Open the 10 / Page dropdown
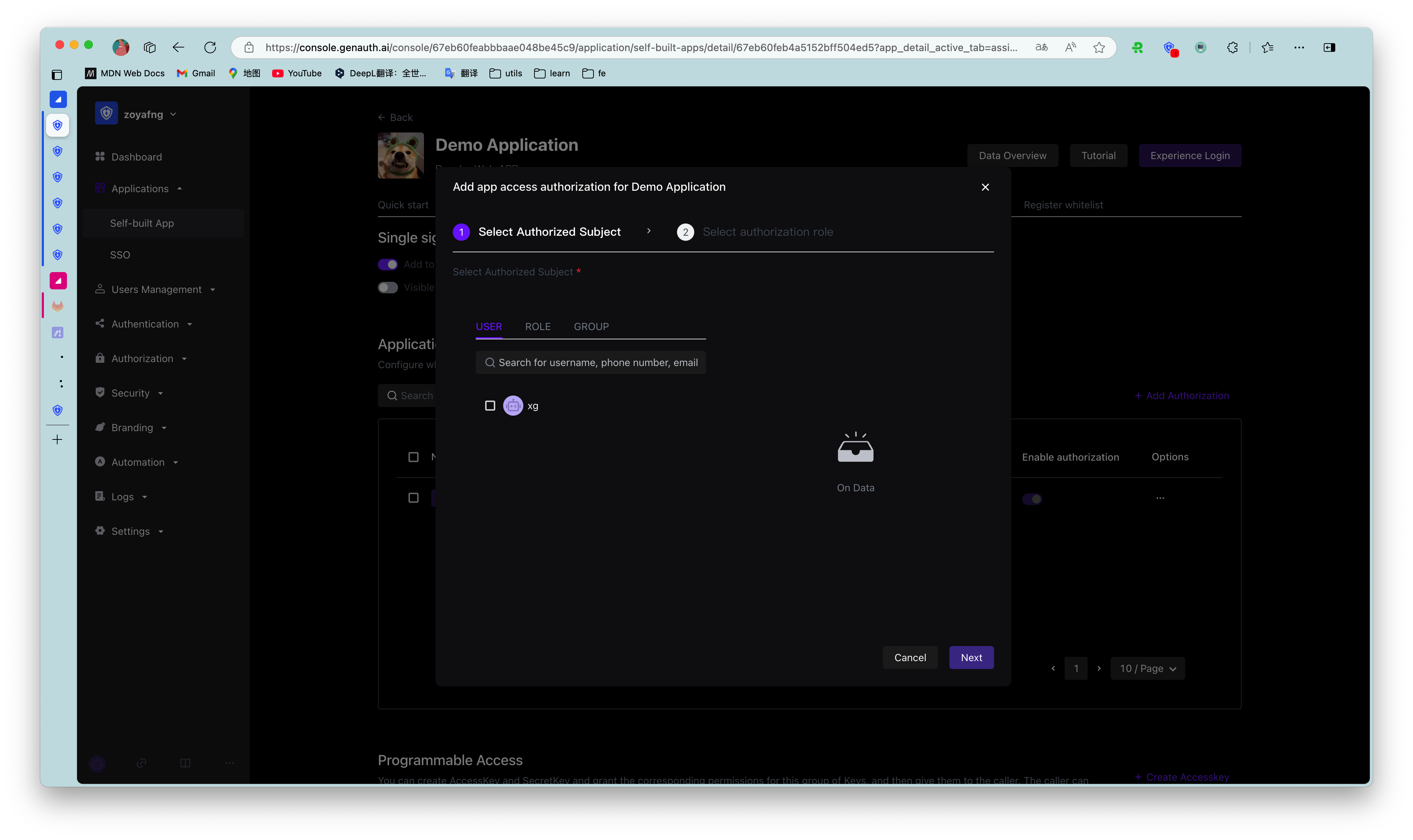This screenshot has height=840, width=1413. click(1147, 668)
